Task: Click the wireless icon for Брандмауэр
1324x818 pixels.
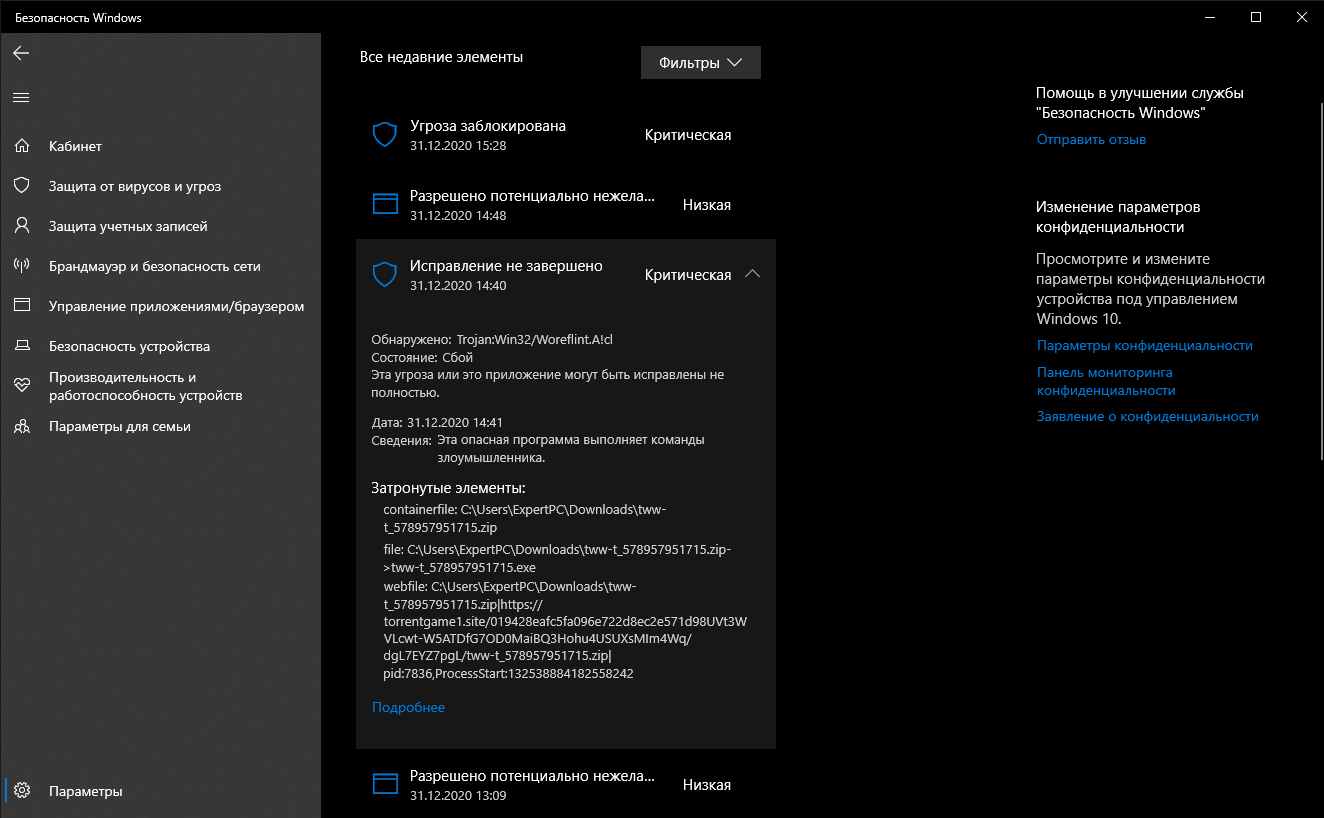Action: pyautogui.click(x=21, y=266)
